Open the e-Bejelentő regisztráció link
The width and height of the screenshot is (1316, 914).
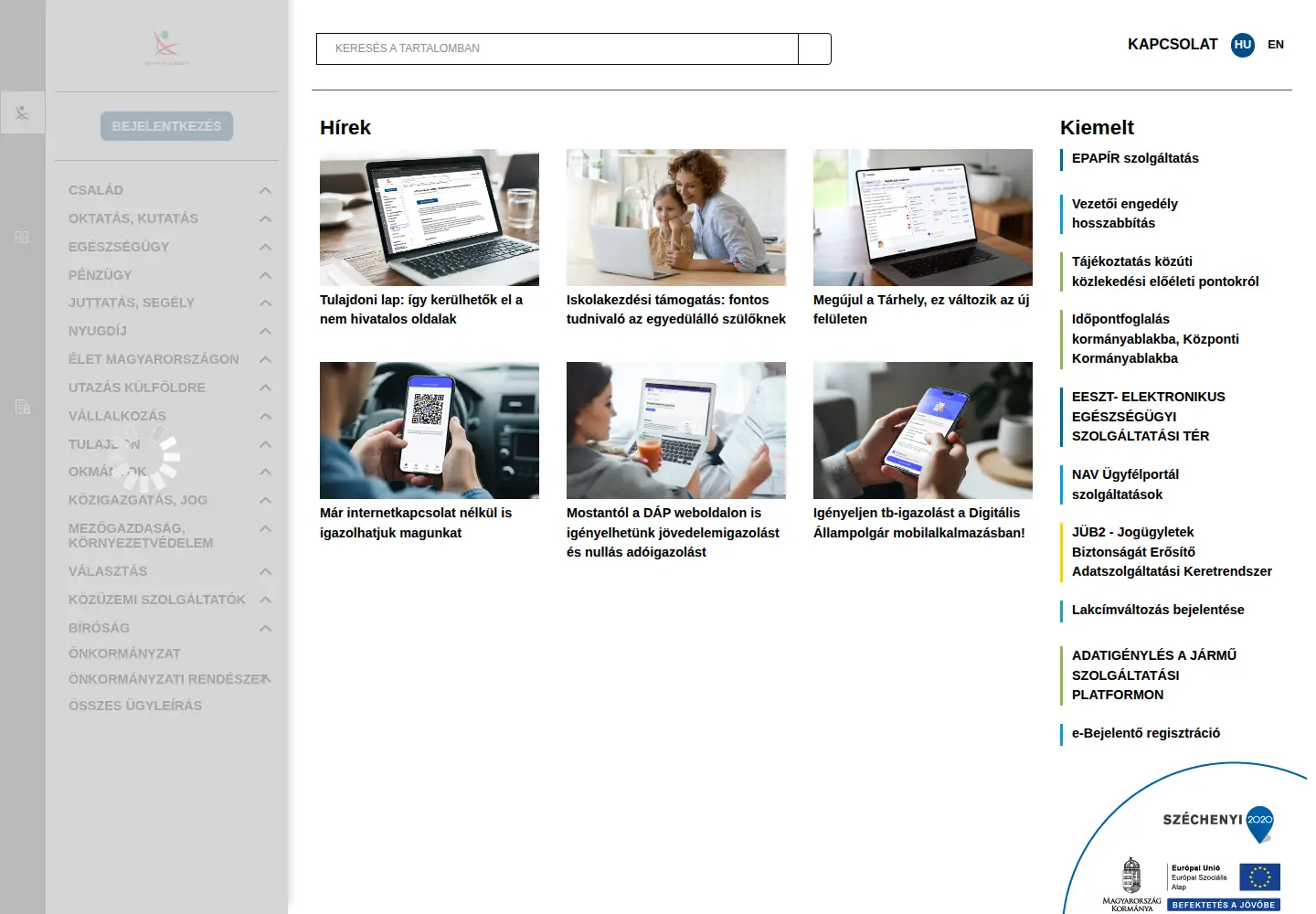pyautogui.click(x=1146, y=733)
